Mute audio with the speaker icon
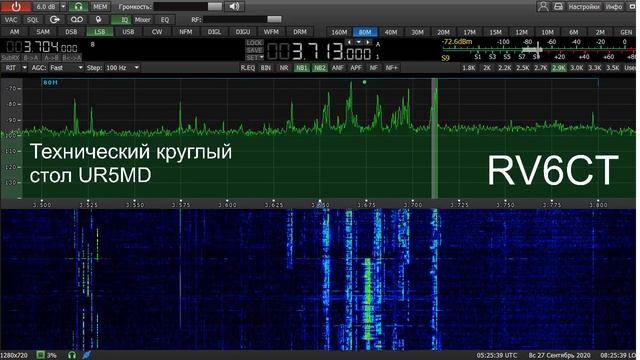The image size is (640, 360). click(234, 7)
